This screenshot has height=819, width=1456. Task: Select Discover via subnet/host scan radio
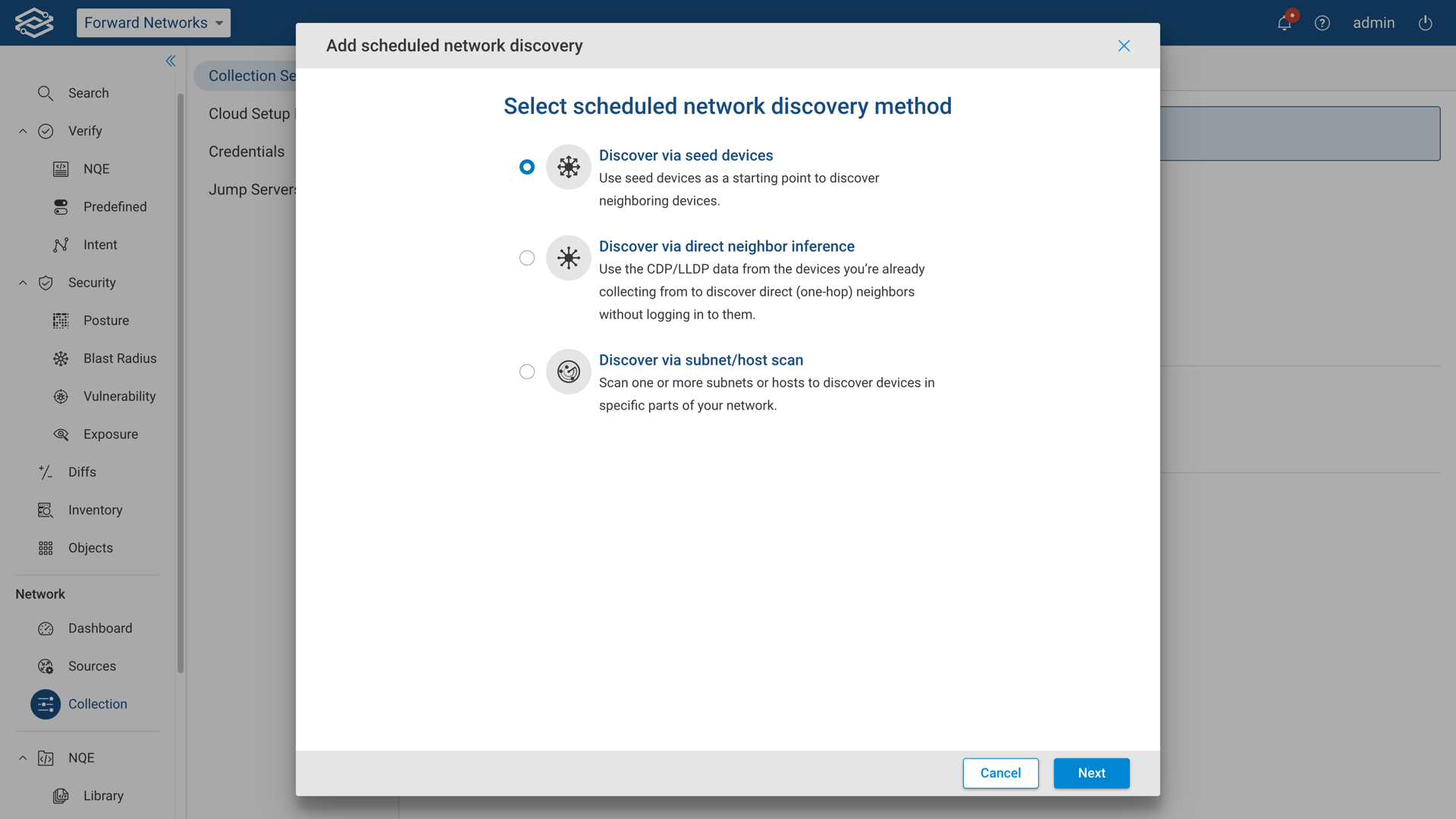coord(526,372)
